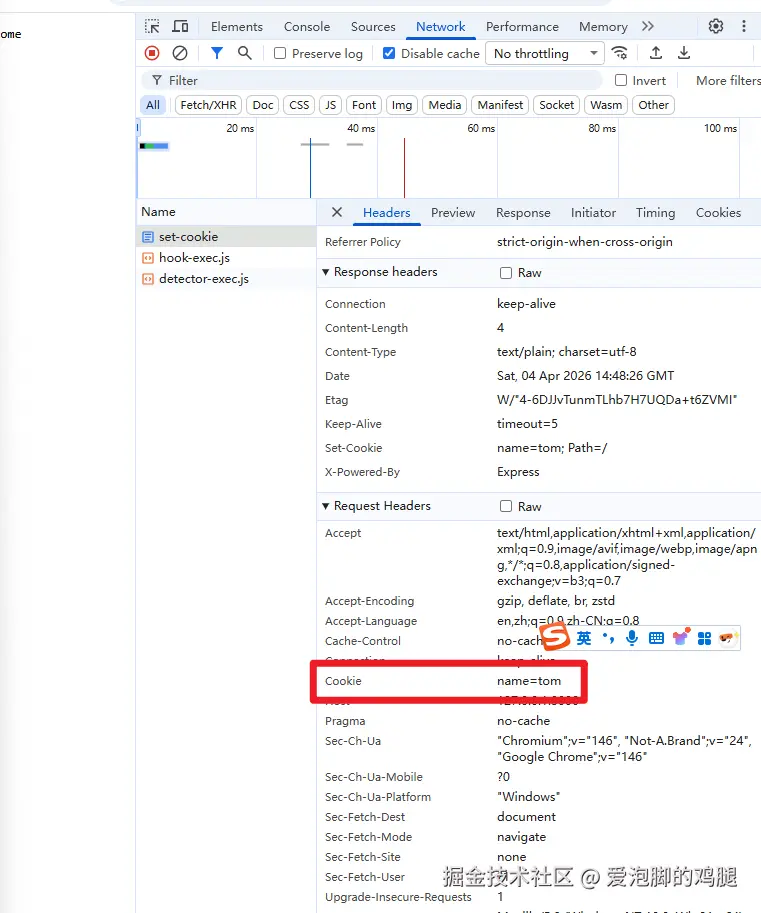Image resolution: width=761 pixels, height=913 pixels.
Task: Switch Sogou input language mode
Action: [x=583, y=639]
